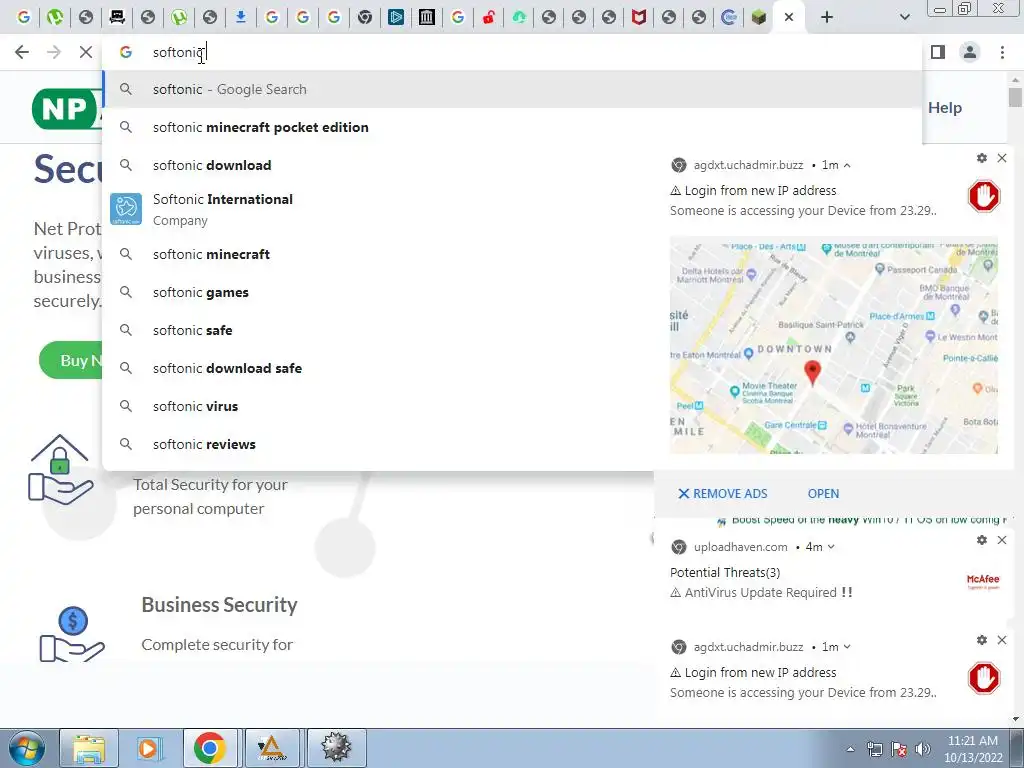Go back to the previous page
The width and height of the screenshot is (1024, 768).
(x=22, y=52)
